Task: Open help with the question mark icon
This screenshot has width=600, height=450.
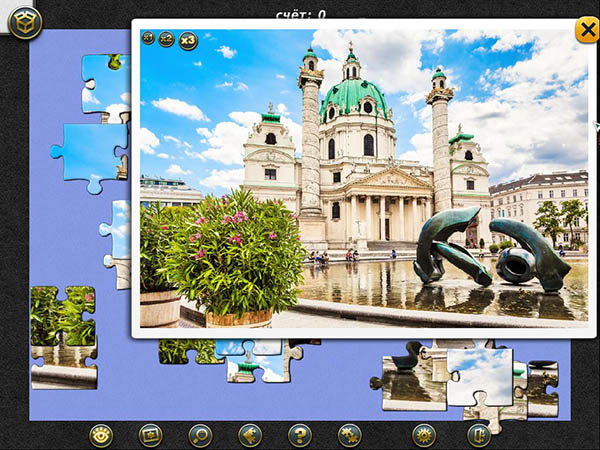Action: click(299, 435)
